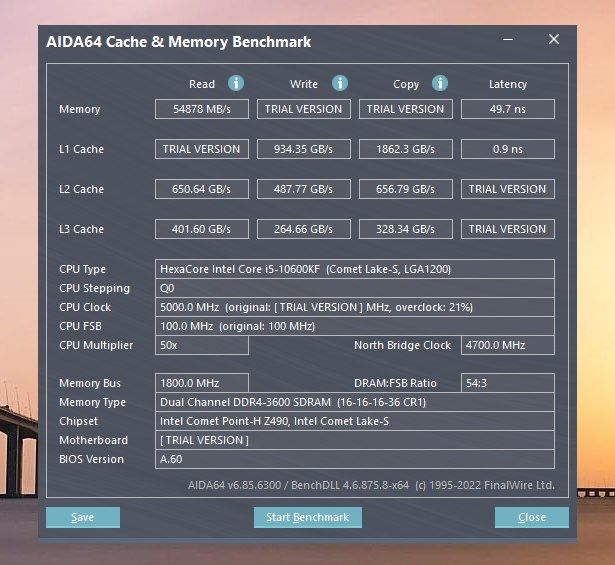615x565 pixels.
Task: Click the AIDA64 Cache & Memory Benchmark title
Action: (178, 42)
